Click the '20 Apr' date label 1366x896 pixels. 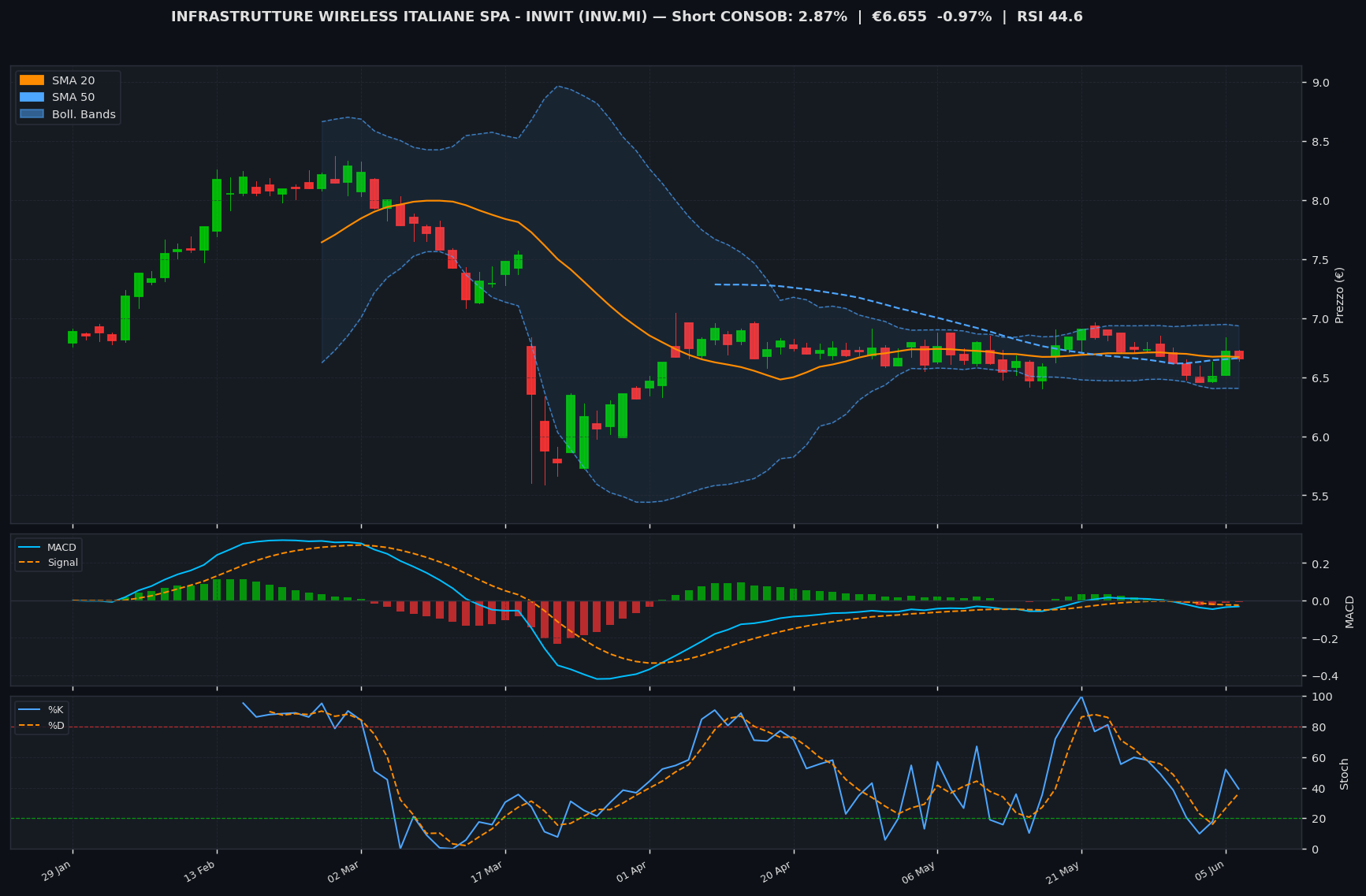tap(776, 872)
